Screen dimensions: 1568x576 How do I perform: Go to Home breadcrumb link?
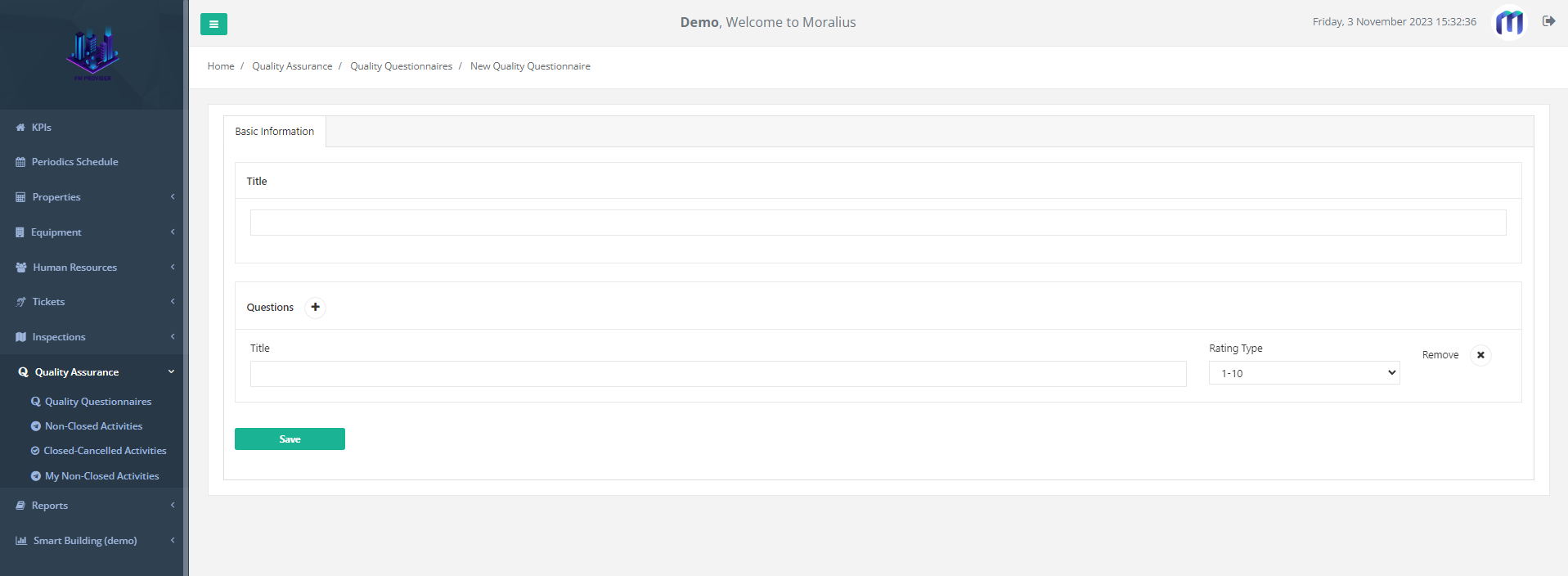tap(221, 66)
